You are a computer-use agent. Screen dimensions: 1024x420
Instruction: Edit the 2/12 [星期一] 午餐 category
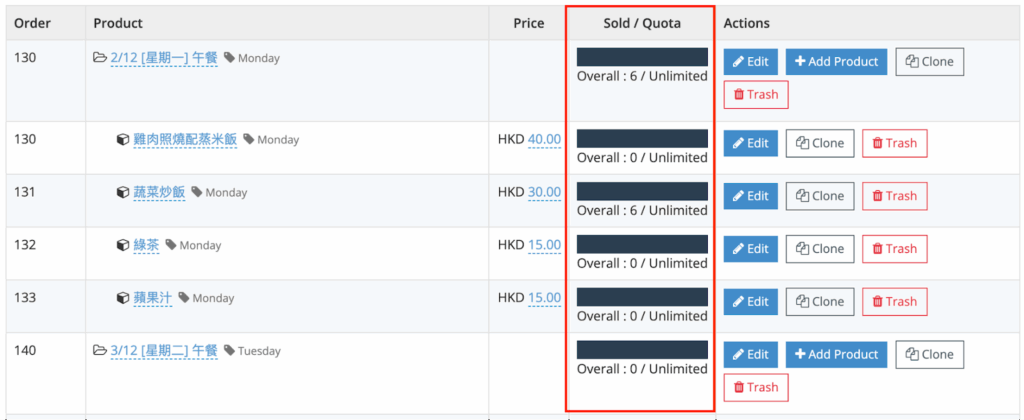point(750,62)
